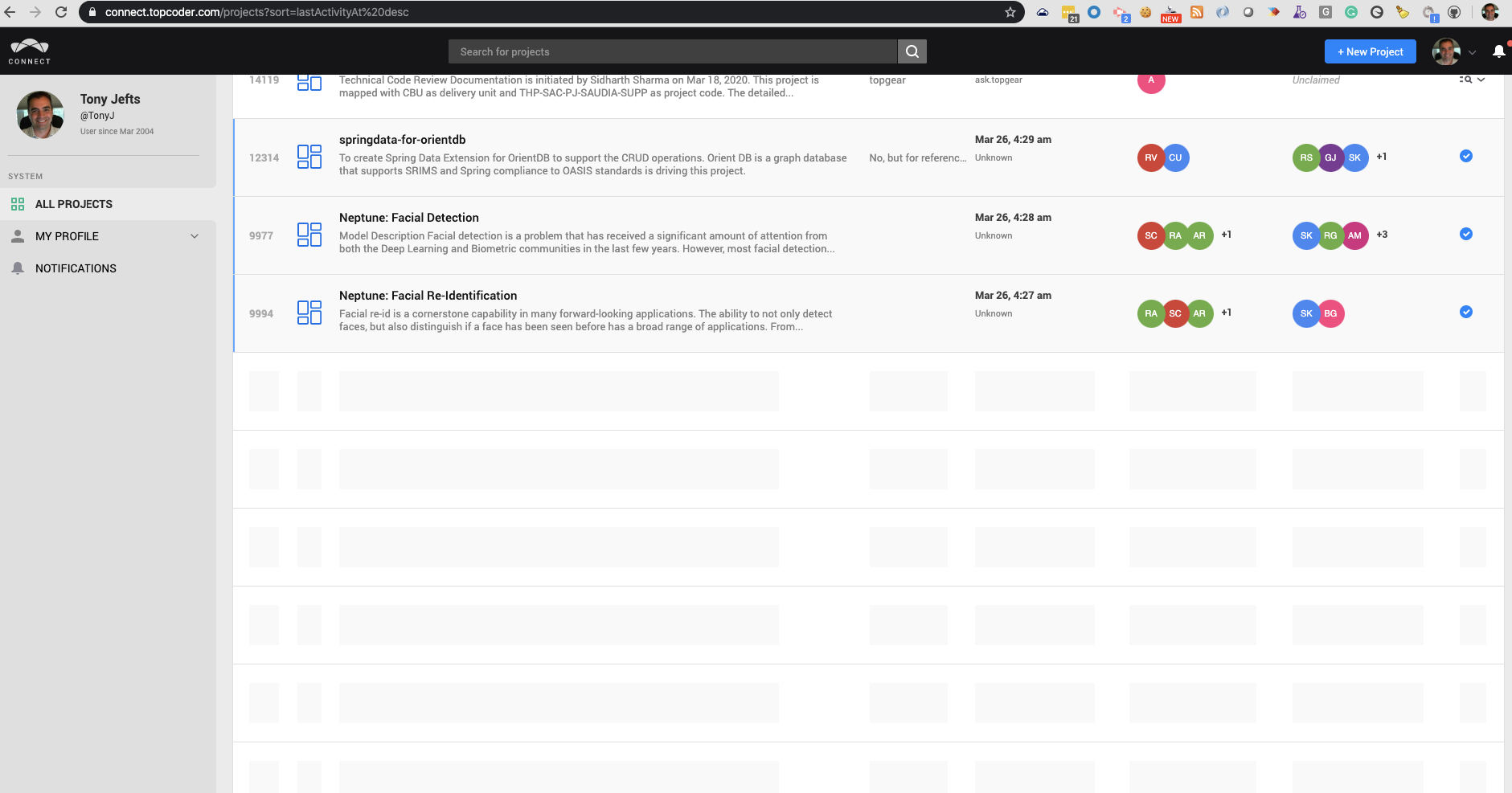Click the purple flask extension icon
The width and height of the screenshot is (1512, 793).
pyautogui.click(x=1300, y=12)
